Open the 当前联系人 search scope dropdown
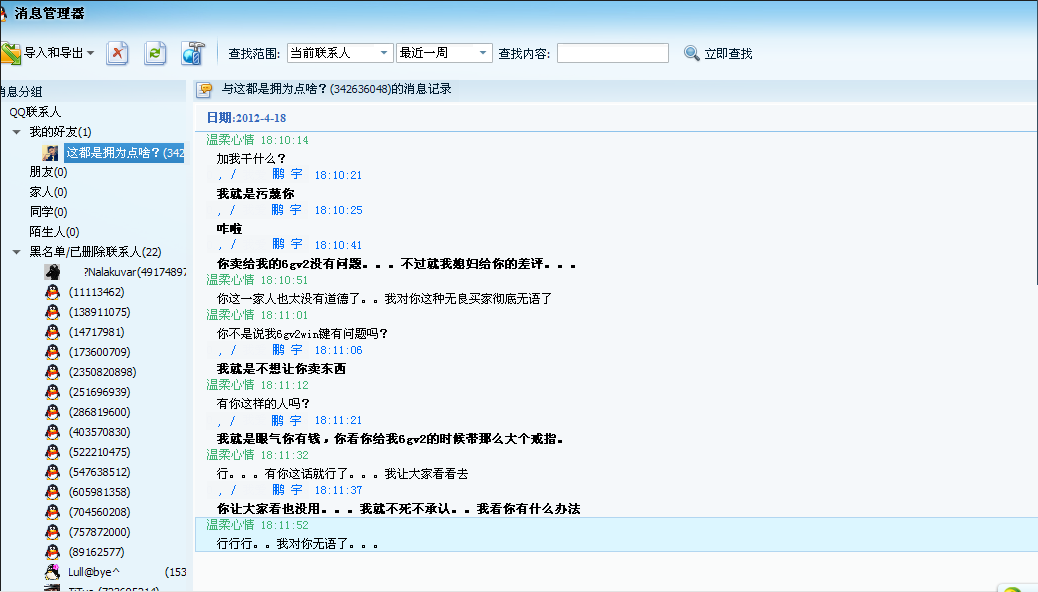The width and height of the screenshot is (1038, 592). [x=340, y=53]
